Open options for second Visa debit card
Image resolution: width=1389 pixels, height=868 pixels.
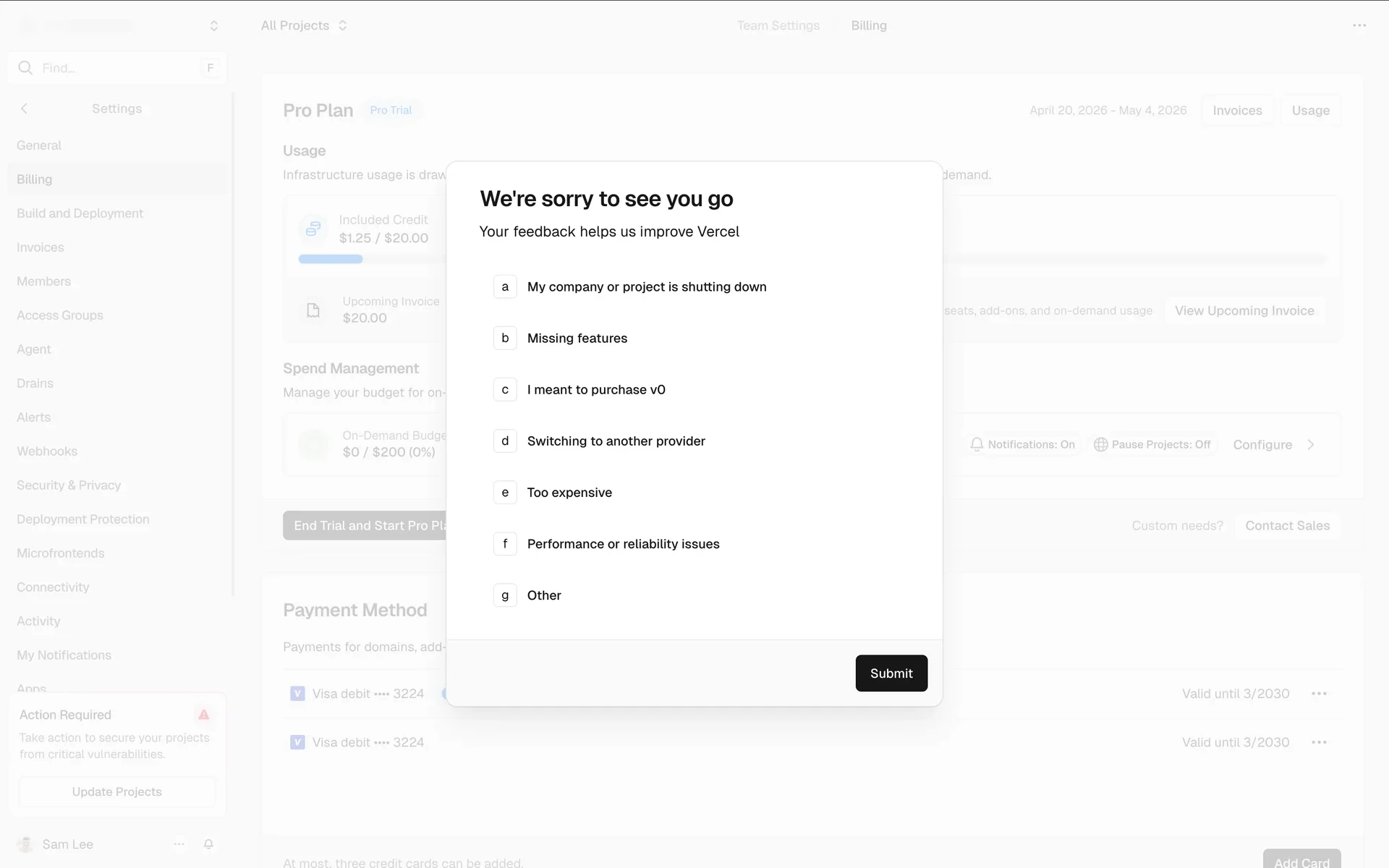1319,743
